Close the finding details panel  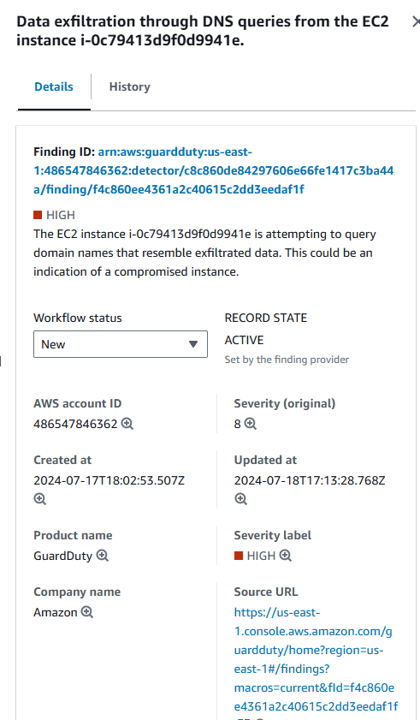tap(415, 22)
